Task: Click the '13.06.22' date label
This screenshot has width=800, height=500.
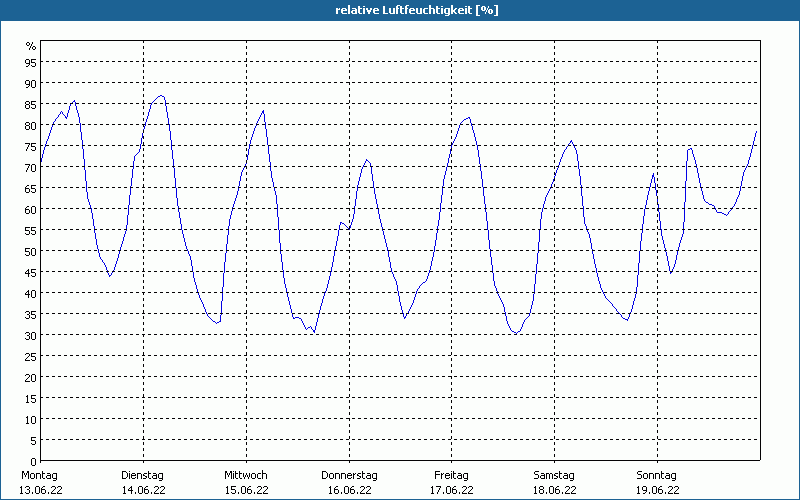Action: [41, 490]
